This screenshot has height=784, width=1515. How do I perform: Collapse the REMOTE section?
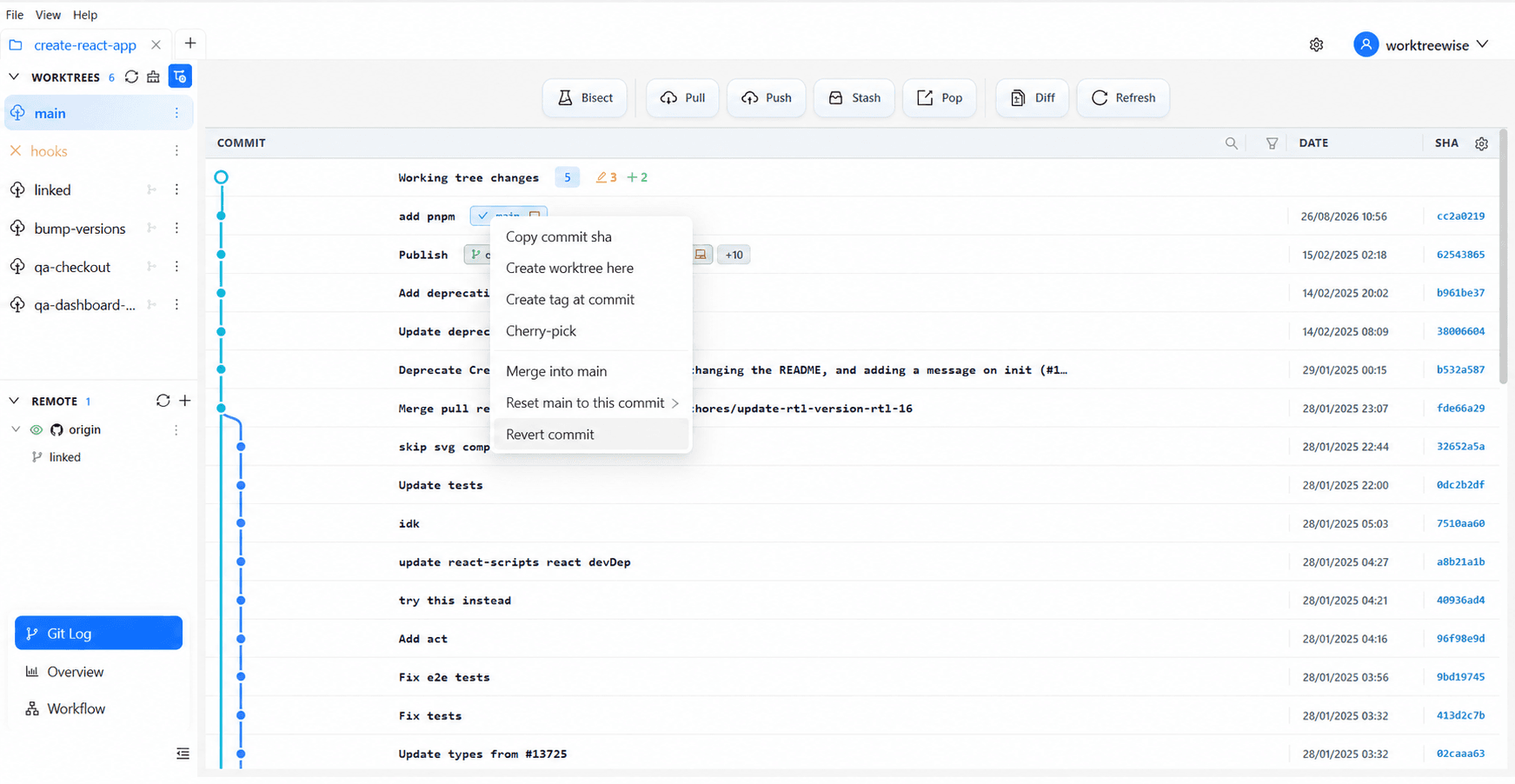(x=14, y=401)
